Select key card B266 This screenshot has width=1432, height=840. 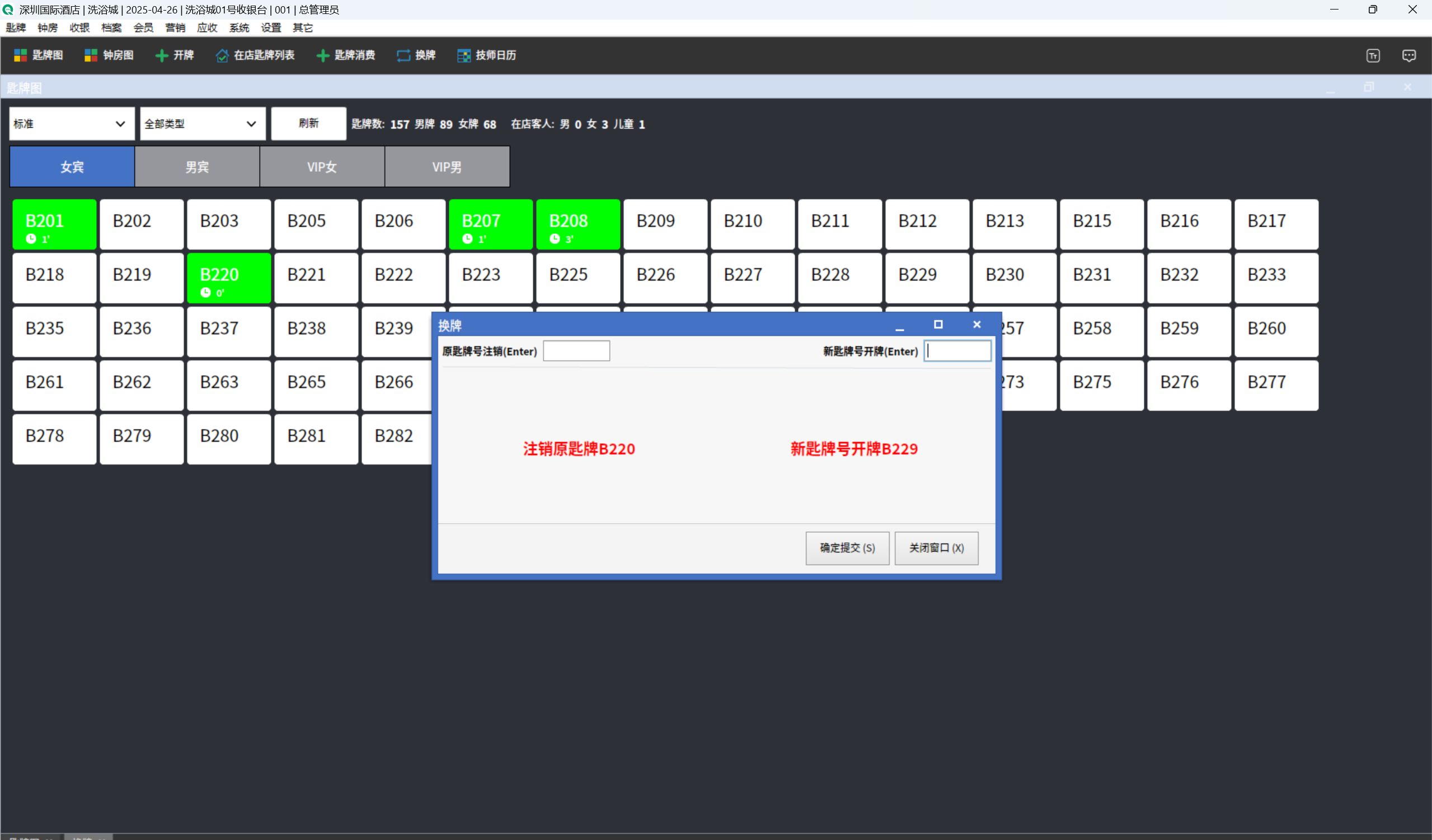397,386
